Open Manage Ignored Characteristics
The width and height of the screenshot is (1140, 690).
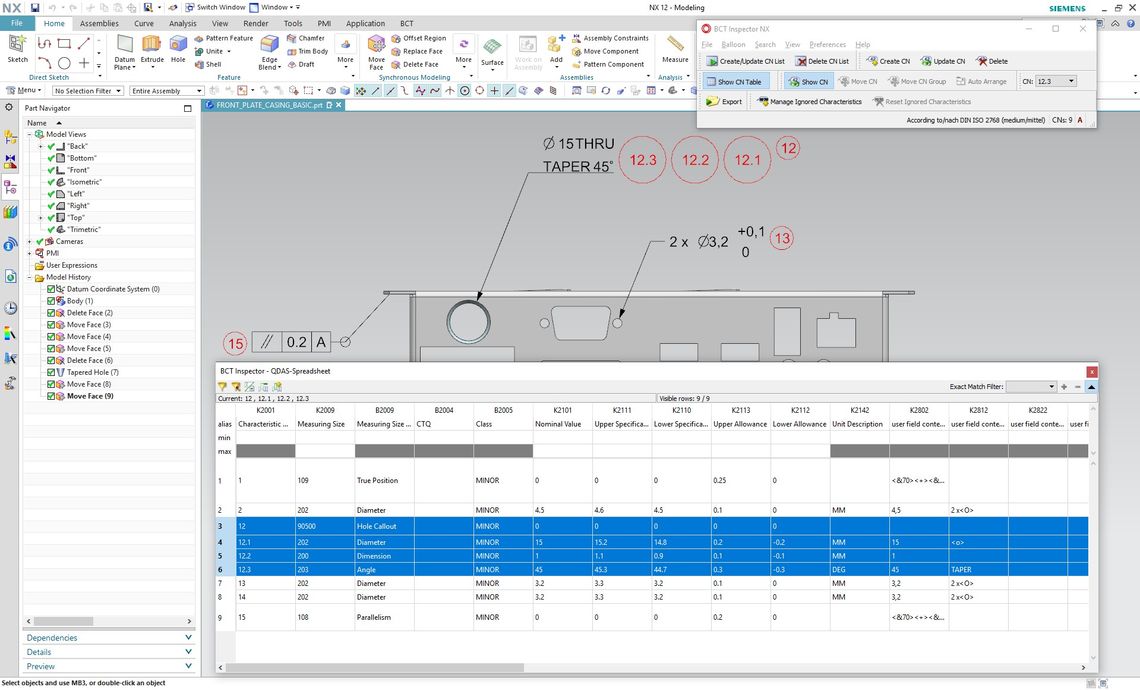coord(809,102)
